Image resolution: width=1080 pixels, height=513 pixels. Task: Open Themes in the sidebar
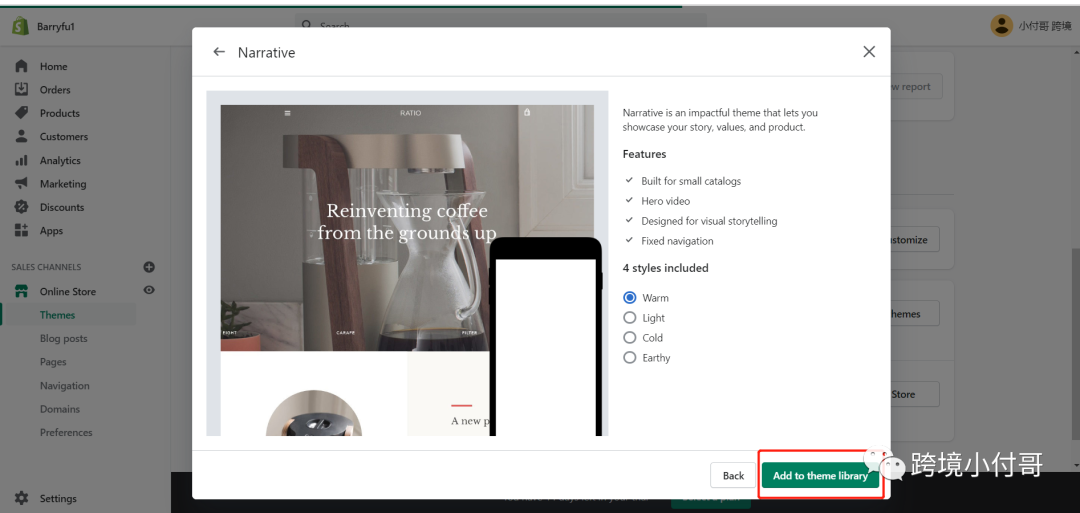tap(57, 315)
